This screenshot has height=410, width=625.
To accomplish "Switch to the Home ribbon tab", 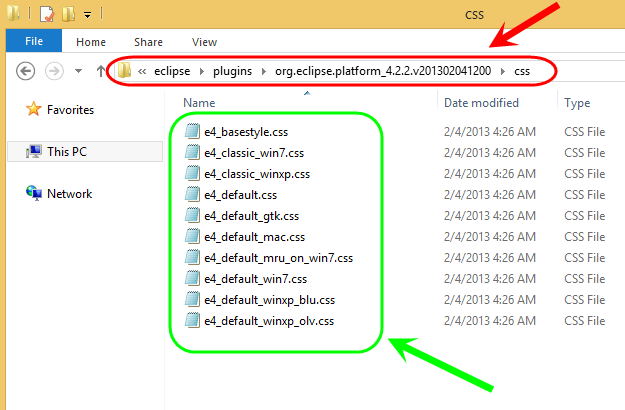I will 91,42.
